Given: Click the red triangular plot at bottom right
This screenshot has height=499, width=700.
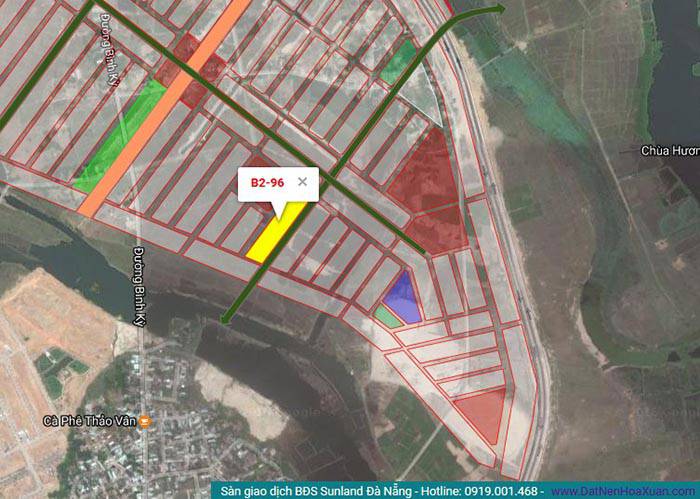Looking at the screenshot, I should (482, 412).
